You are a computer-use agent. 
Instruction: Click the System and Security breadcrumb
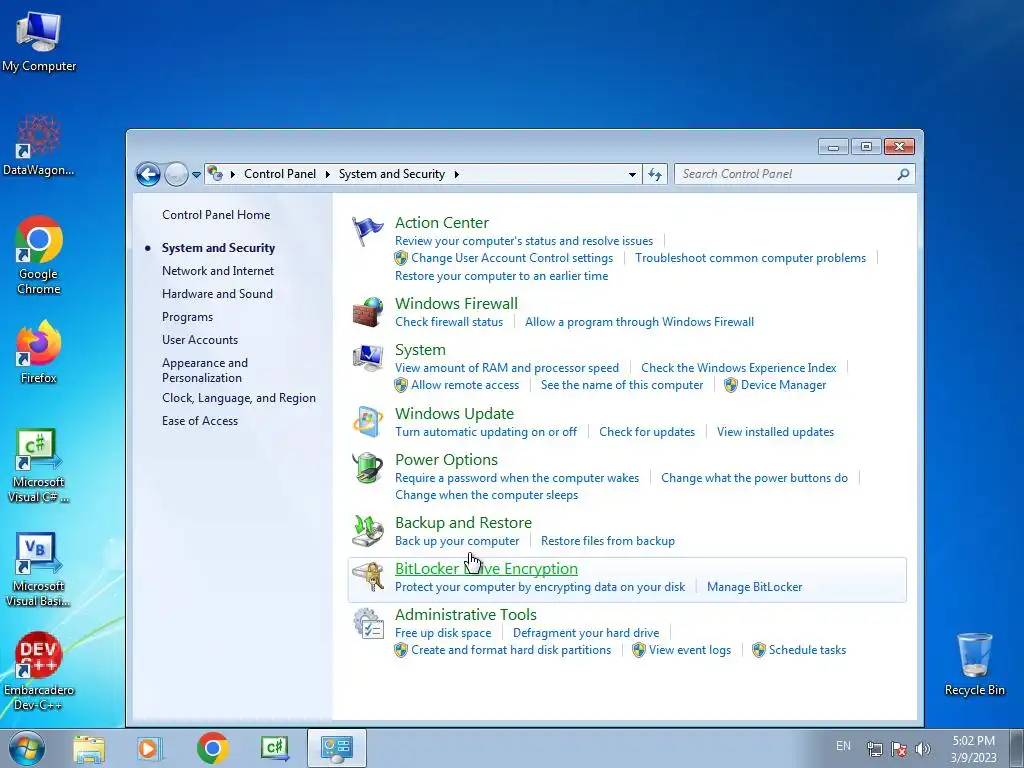point(391,174)
